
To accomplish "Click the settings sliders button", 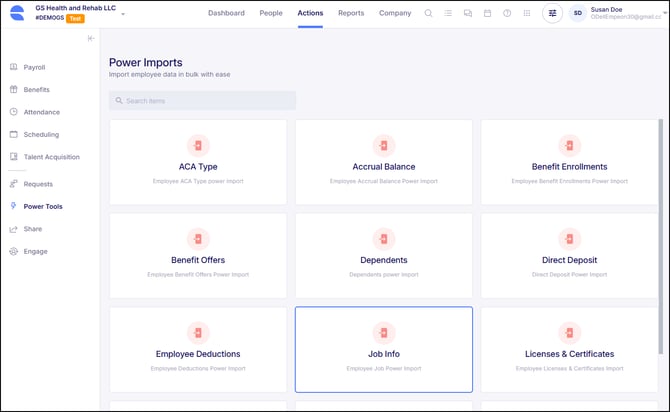I will 552,13.
